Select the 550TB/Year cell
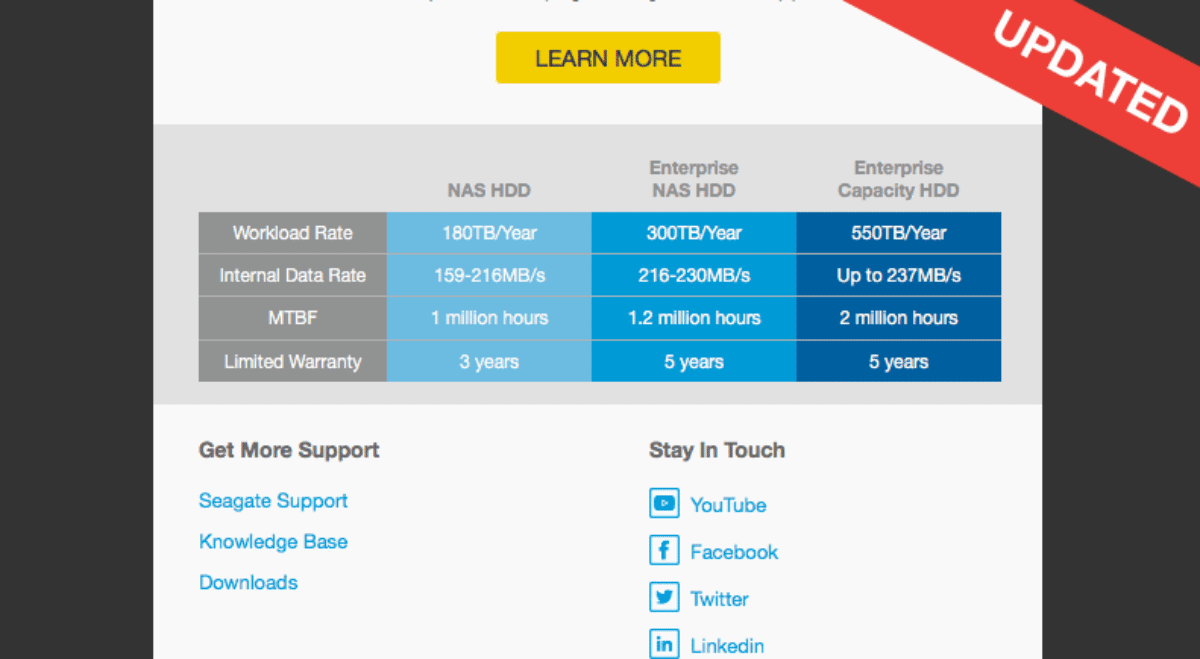 [899, 233]
